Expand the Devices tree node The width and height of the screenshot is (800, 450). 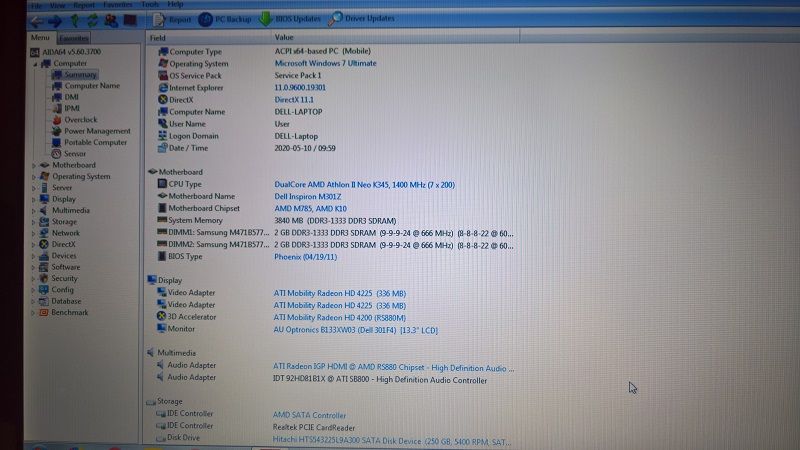(x=34, y=256)
